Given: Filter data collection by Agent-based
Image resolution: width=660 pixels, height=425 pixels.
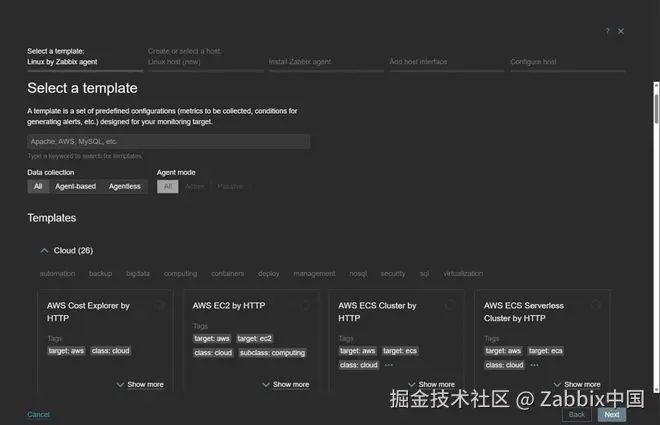Looking at the screenshot, I should click(76, 186).
